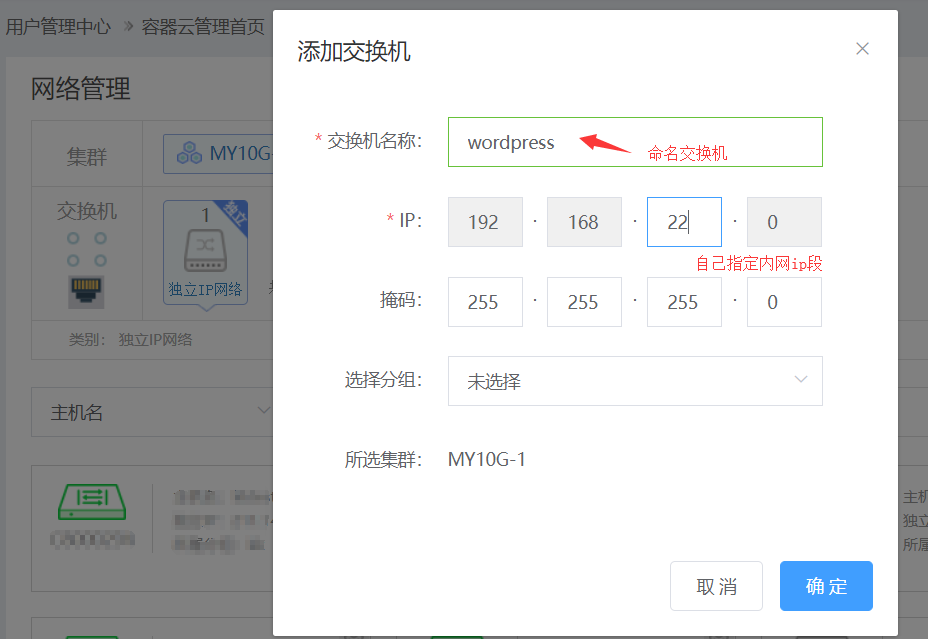
Task: Confirm with the 确定 button
Action: [826, 586]
